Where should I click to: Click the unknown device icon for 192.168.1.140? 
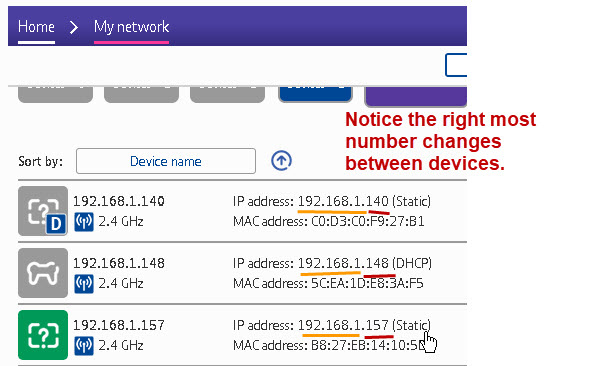tap(43, 211)
